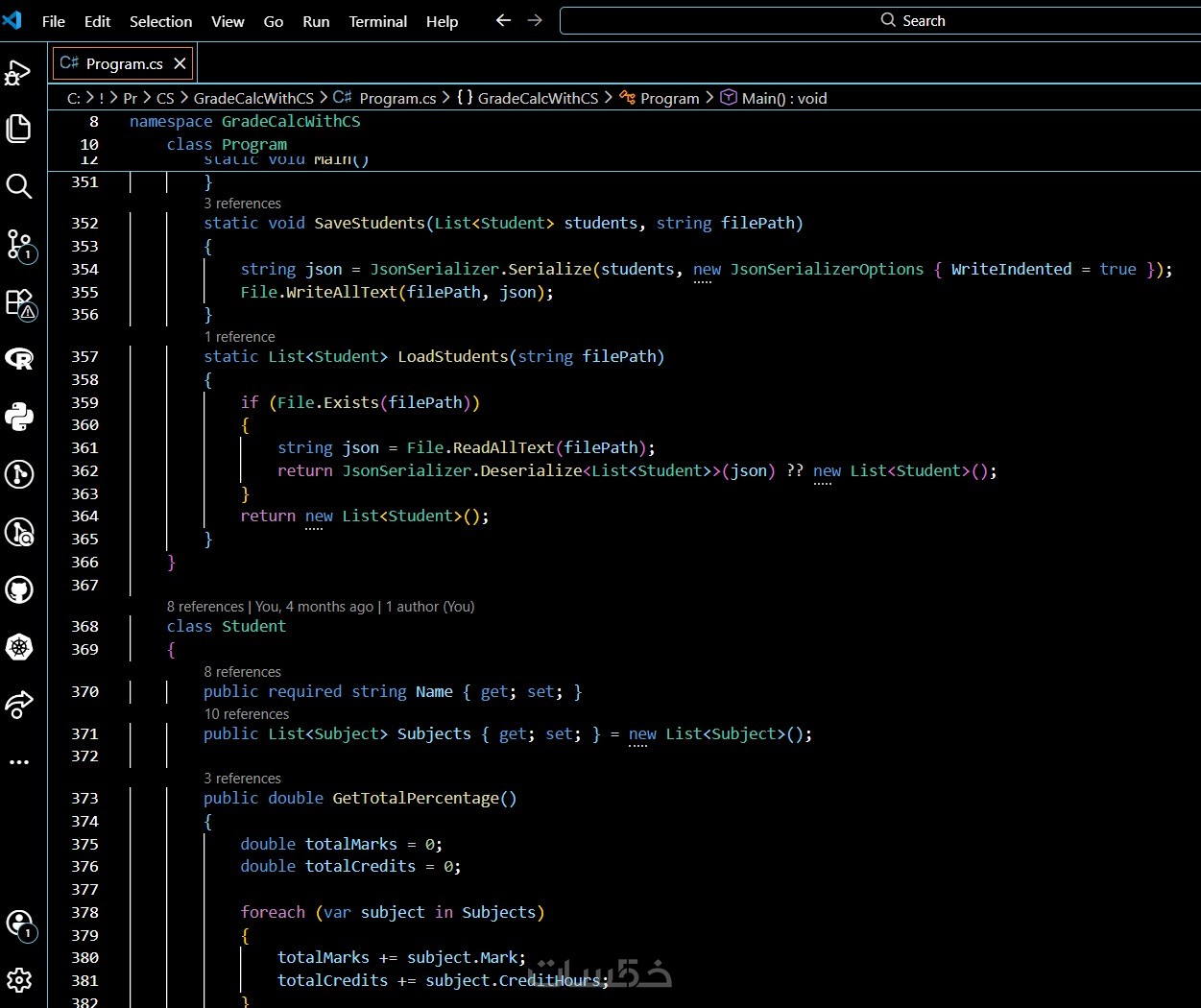This screenshot has width=1201, height=1008.
Task: Open the Run and Debug view
Action: pyautogui.click(x=19, y=73)
